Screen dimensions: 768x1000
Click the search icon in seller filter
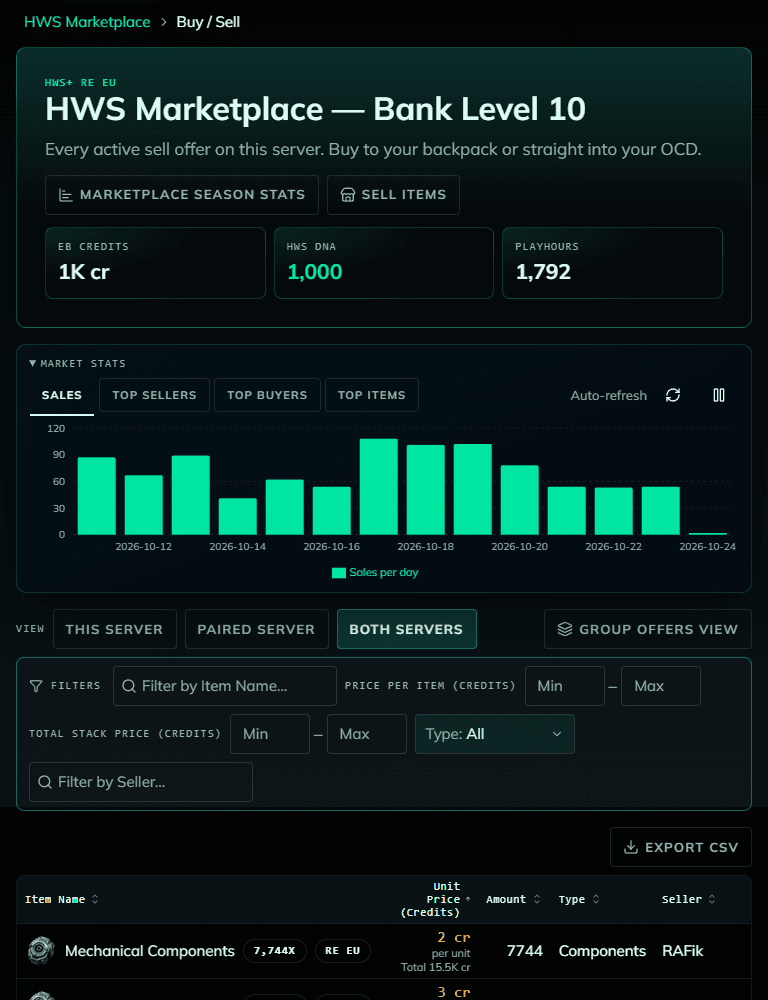(x=45, y=782)
